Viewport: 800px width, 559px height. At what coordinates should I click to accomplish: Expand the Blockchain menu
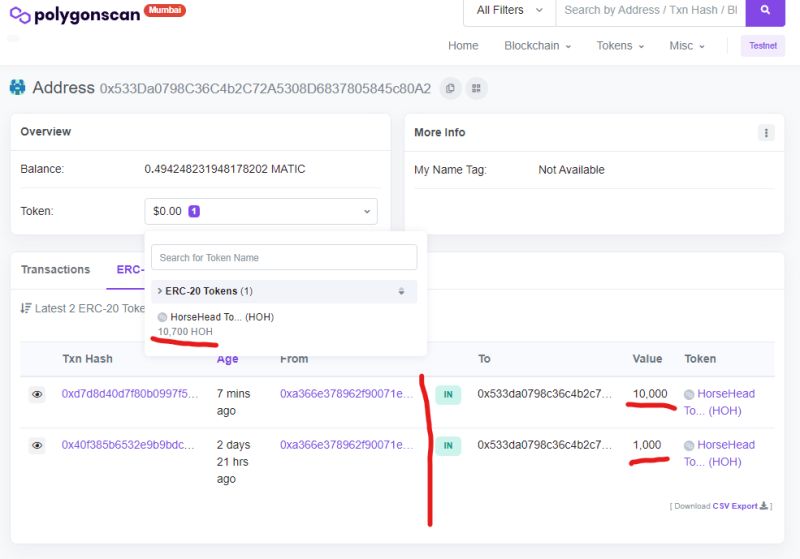537,46
